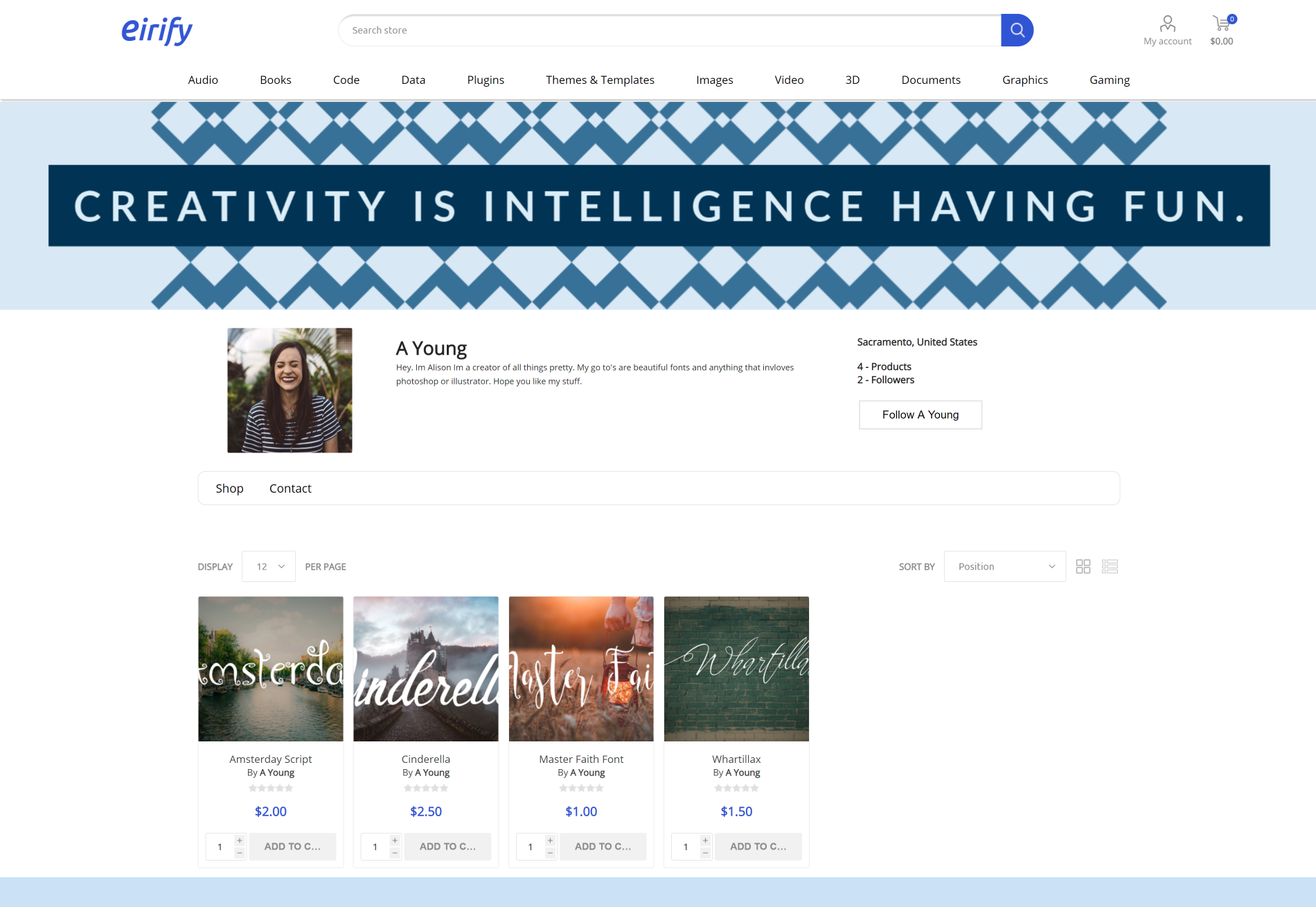This screenshot has width=1316, height=907.
Task: Switch to the Shop tab
Action: pyautogui.click(x=229, y=488)
